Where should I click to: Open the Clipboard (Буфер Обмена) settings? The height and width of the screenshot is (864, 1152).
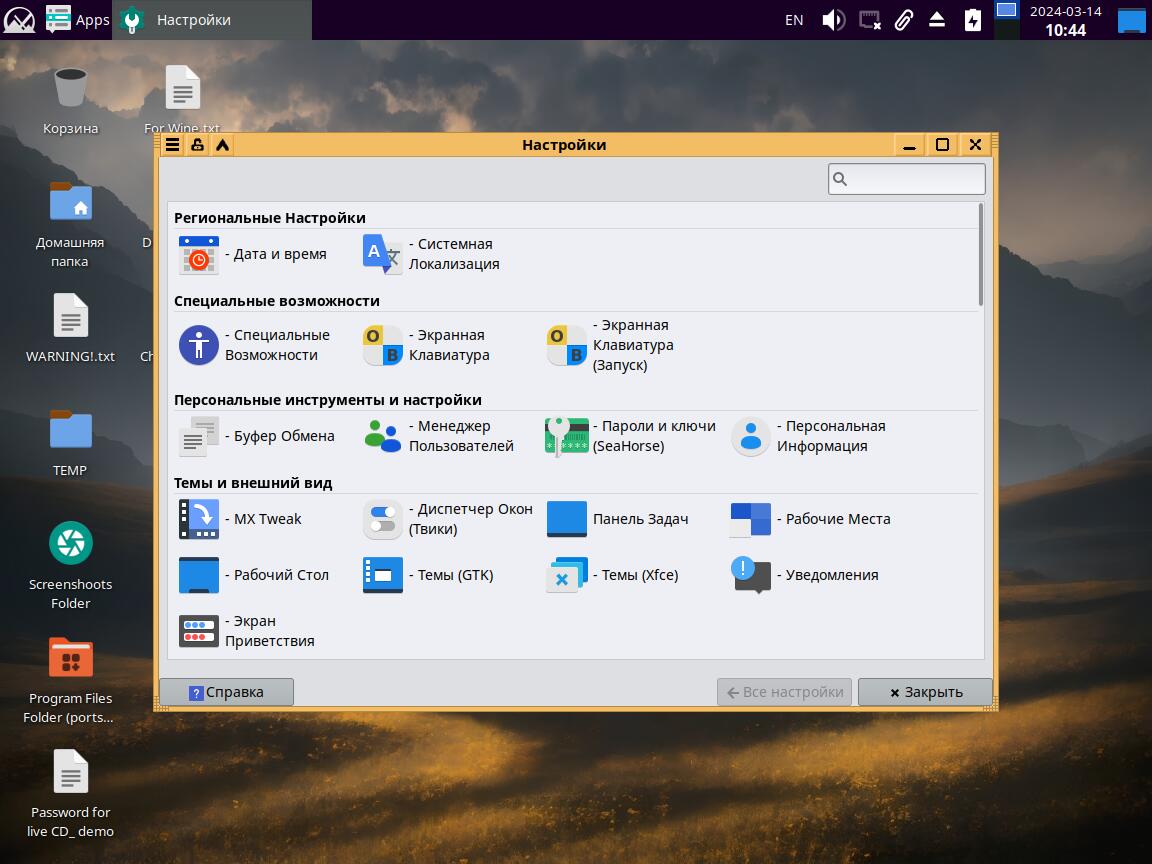198,437
